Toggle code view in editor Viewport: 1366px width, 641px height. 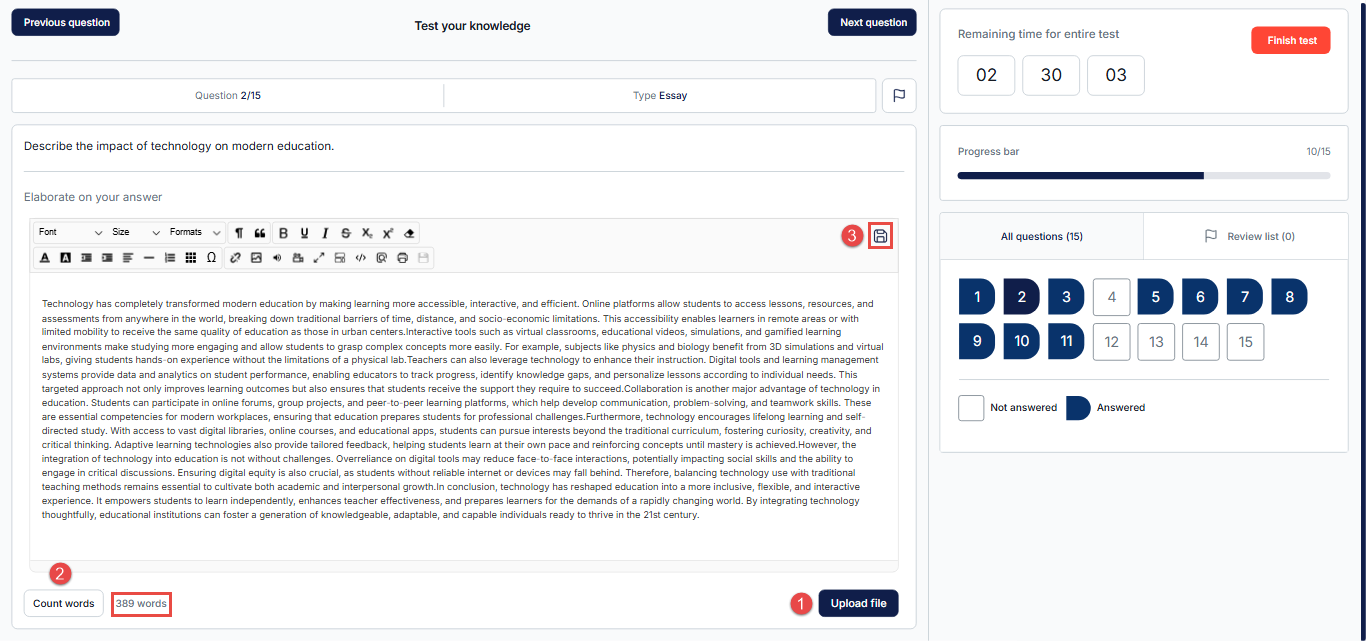(361, 257)
